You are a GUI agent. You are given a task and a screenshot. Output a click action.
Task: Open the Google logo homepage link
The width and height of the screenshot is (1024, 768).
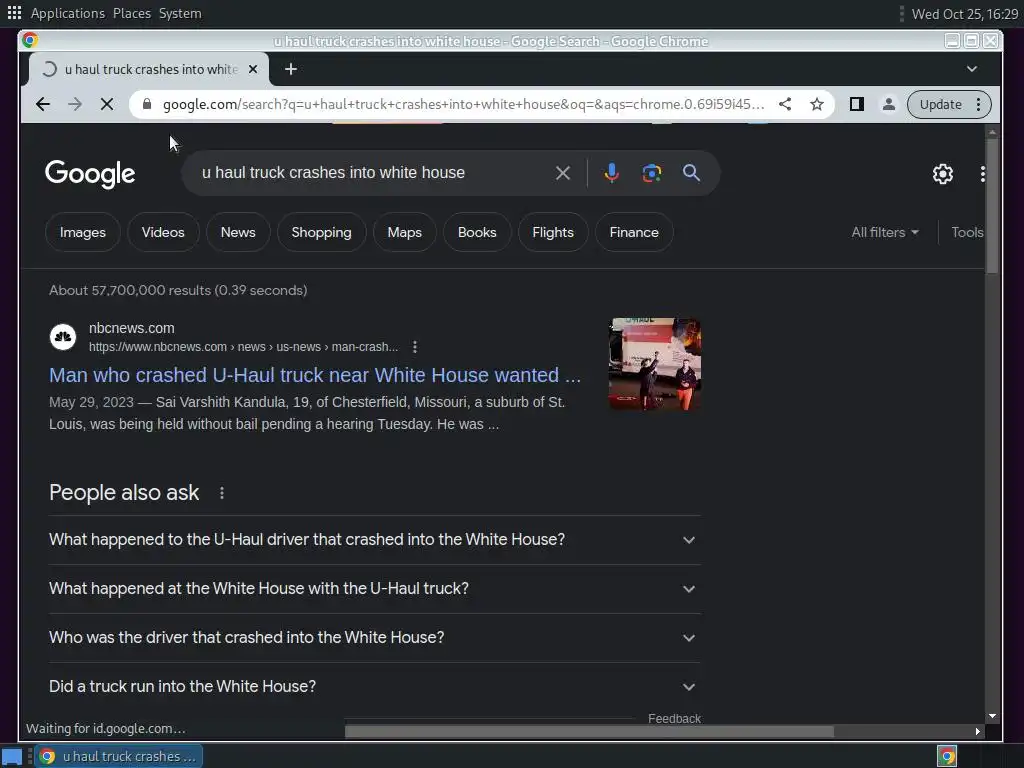click(x=90, y=174)
